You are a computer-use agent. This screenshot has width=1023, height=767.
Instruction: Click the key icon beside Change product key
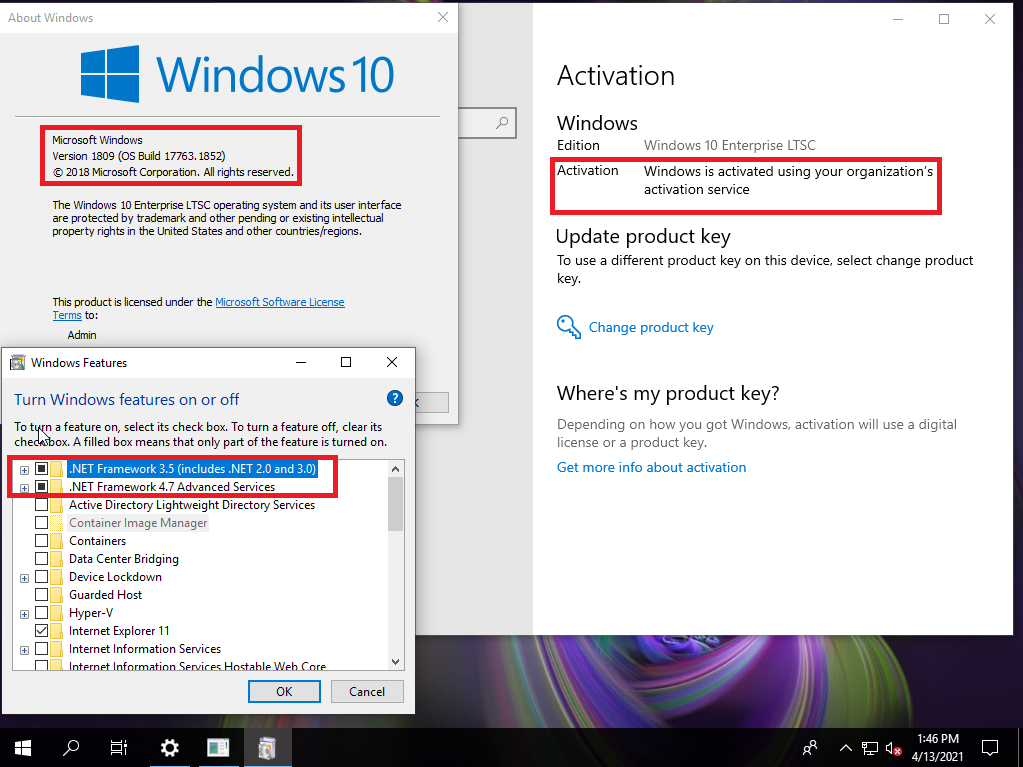pyautogui.click(x=569, y=327)
